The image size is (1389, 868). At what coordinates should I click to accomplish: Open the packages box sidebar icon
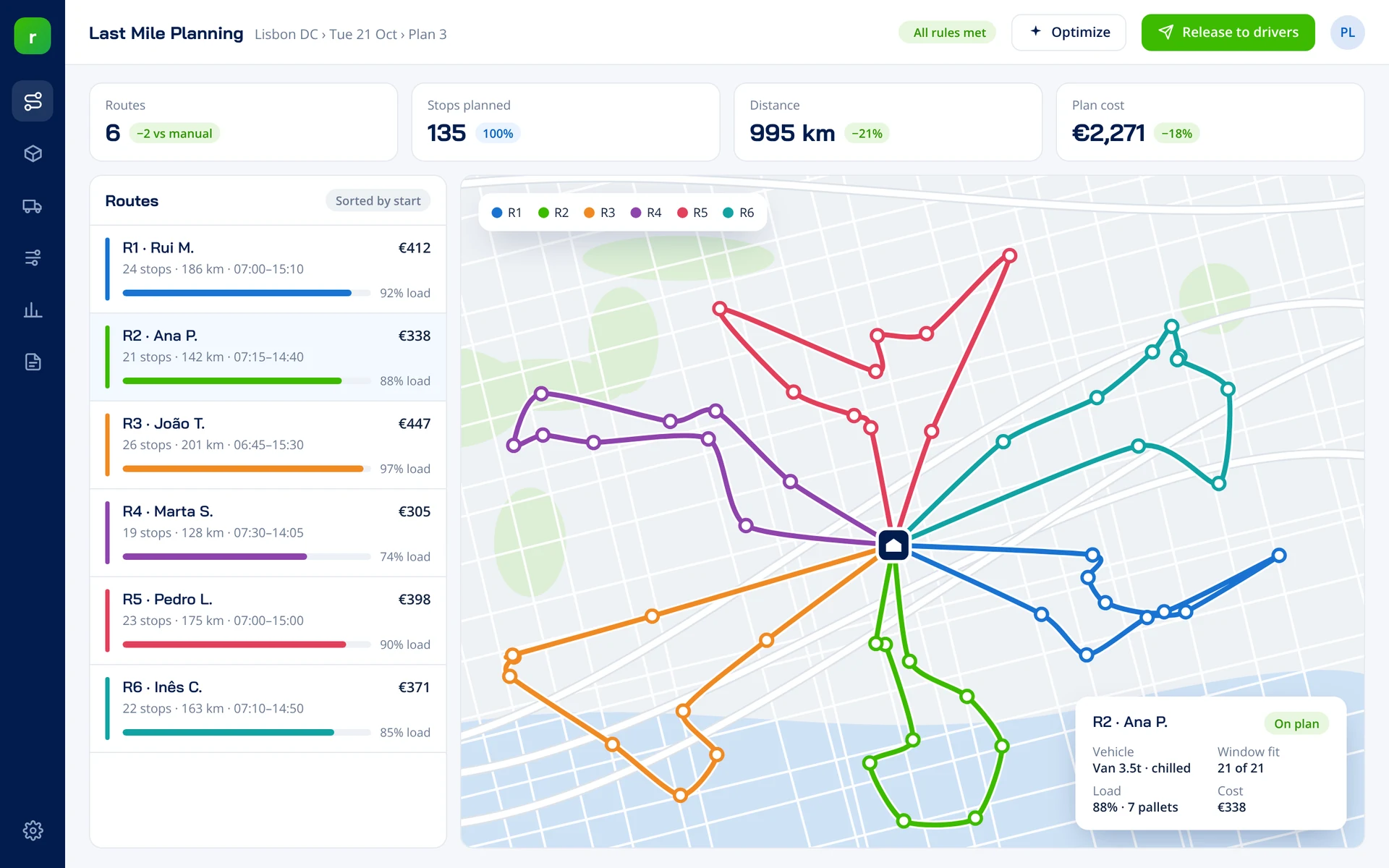click(x=33, y=153)
